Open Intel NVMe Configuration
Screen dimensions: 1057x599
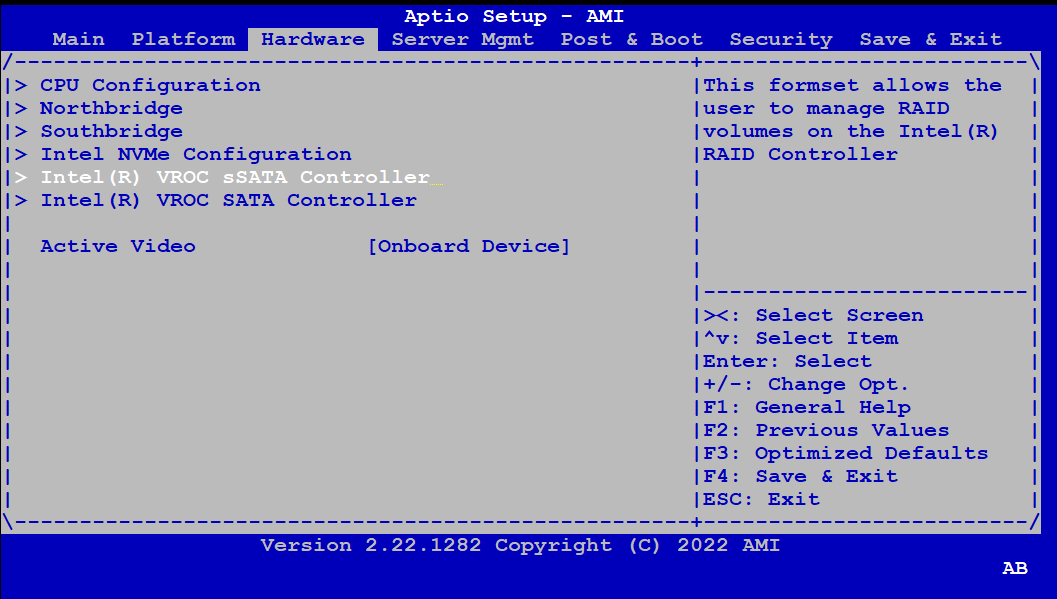pyautogui.click(x=195, y=154)
